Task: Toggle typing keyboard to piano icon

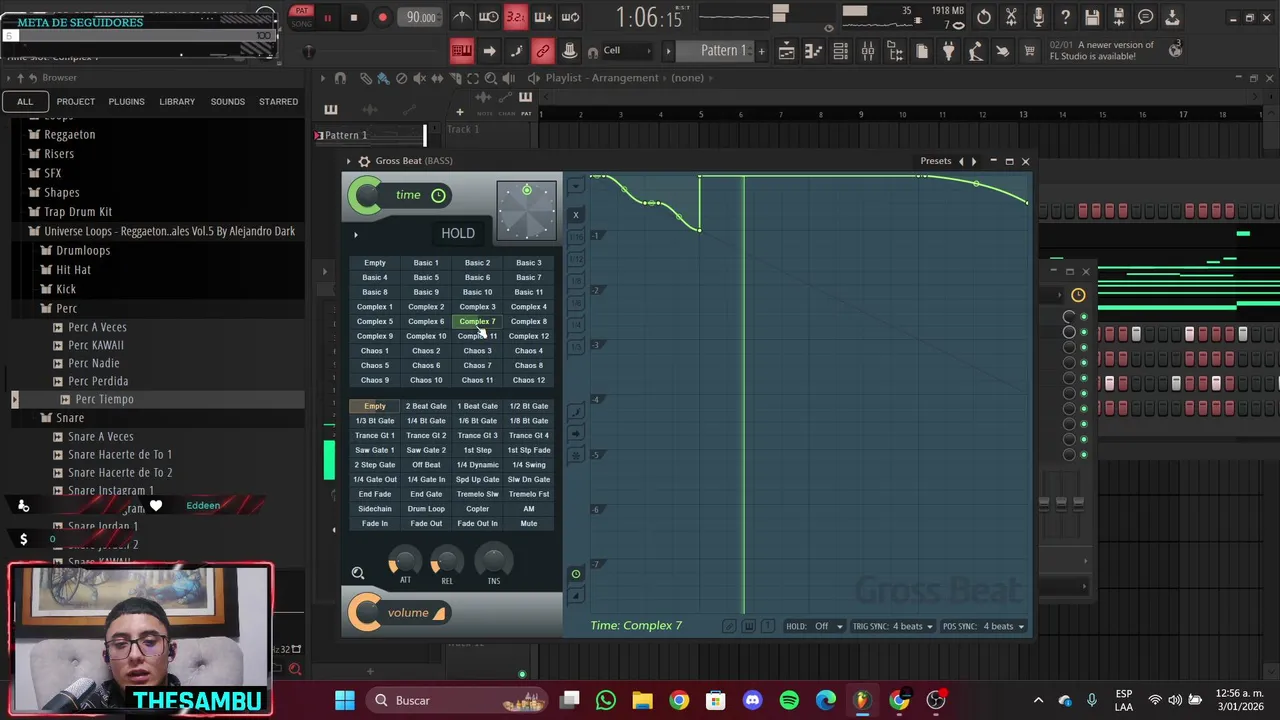Action: pyautogui.click(x=462, y=51)
